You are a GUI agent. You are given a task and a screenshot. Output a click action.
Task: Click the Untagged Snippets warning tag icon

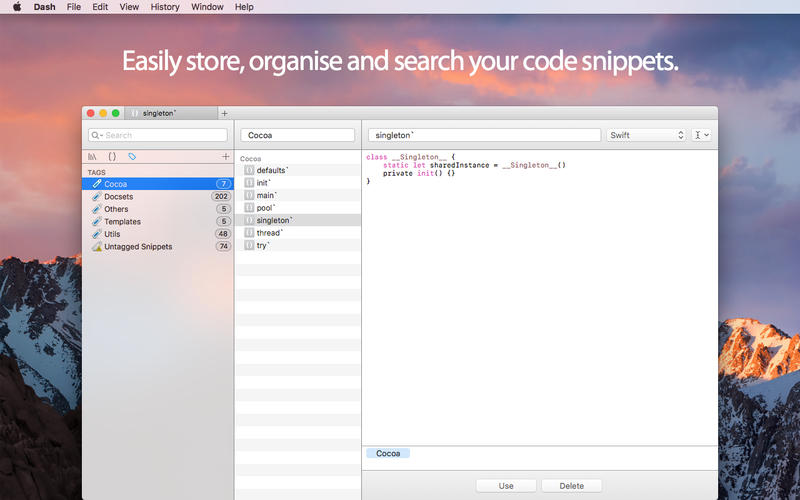coord(96,246)
